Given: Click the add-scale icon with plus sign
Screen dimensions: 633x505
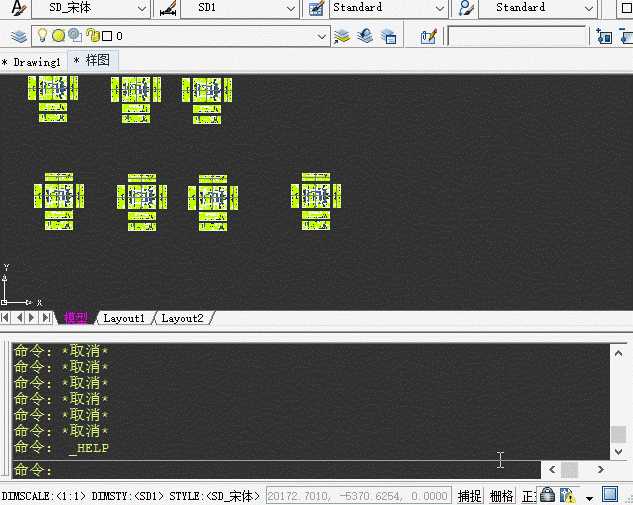Looking at the screenshot, I should click(604, 36).
